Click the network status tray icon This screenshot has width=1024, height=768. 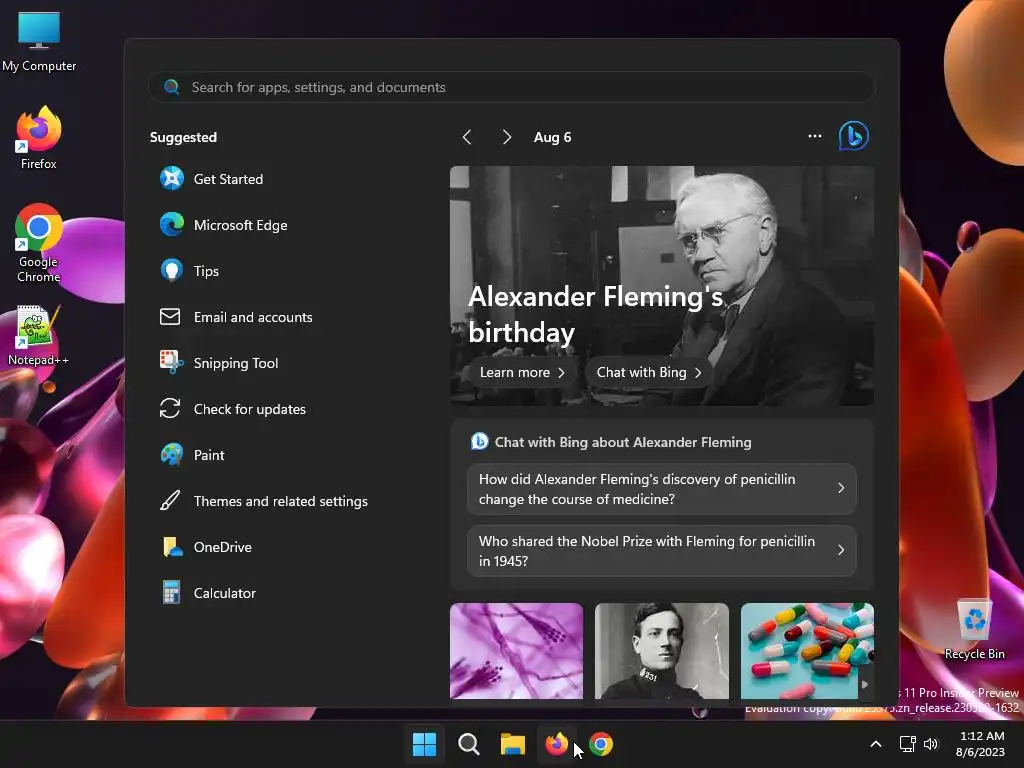(x=907, y=744)
